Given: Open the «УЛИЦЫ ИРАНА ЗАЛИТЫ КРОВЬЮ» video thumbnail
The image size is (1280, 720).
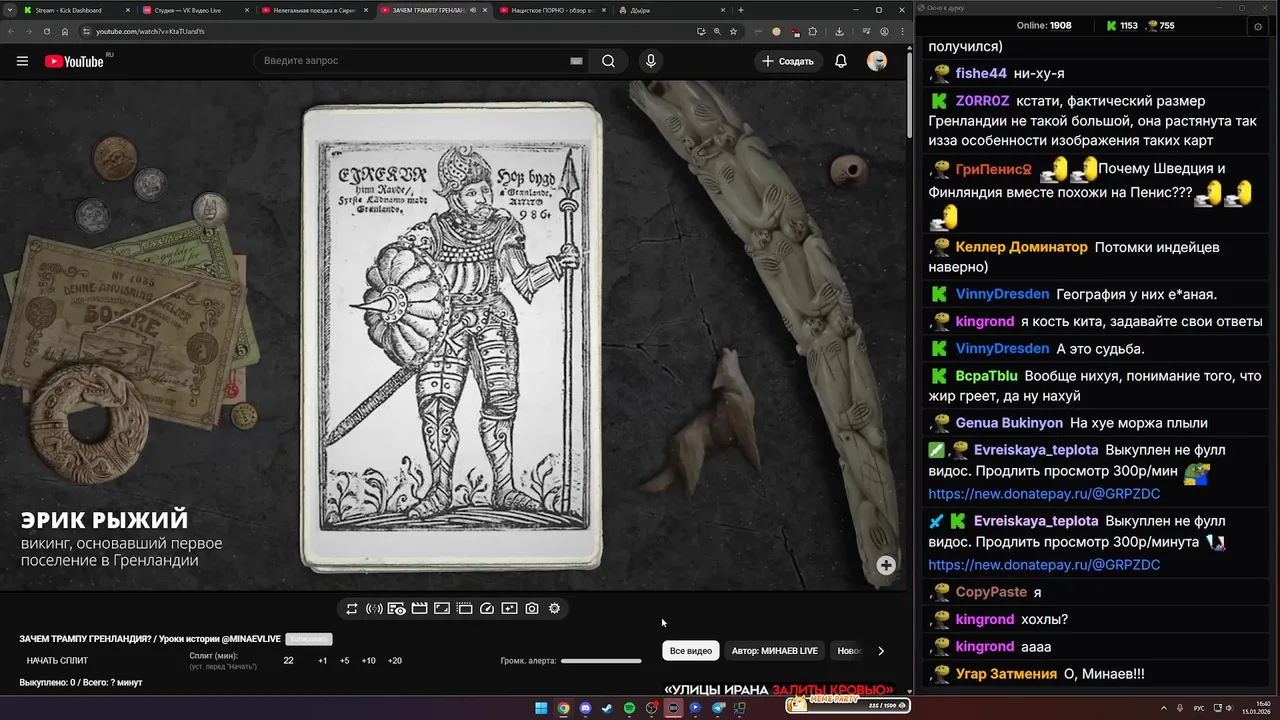Looking at the screenshot, I should [778, 690].
